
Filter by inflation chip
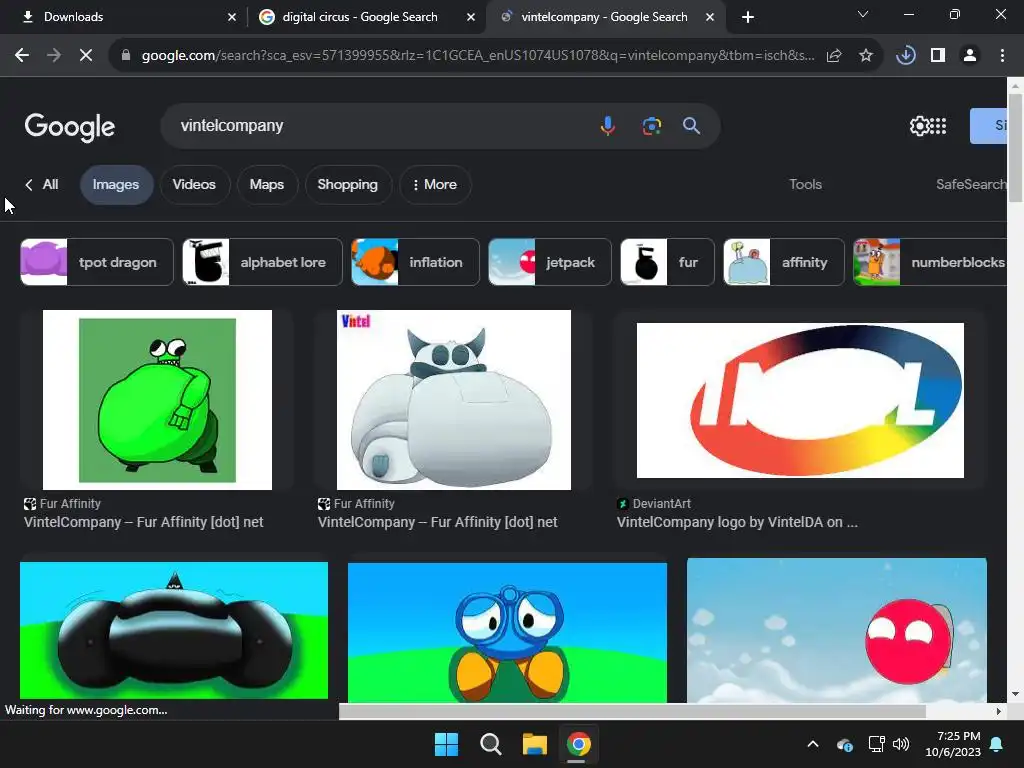point(415,263)
